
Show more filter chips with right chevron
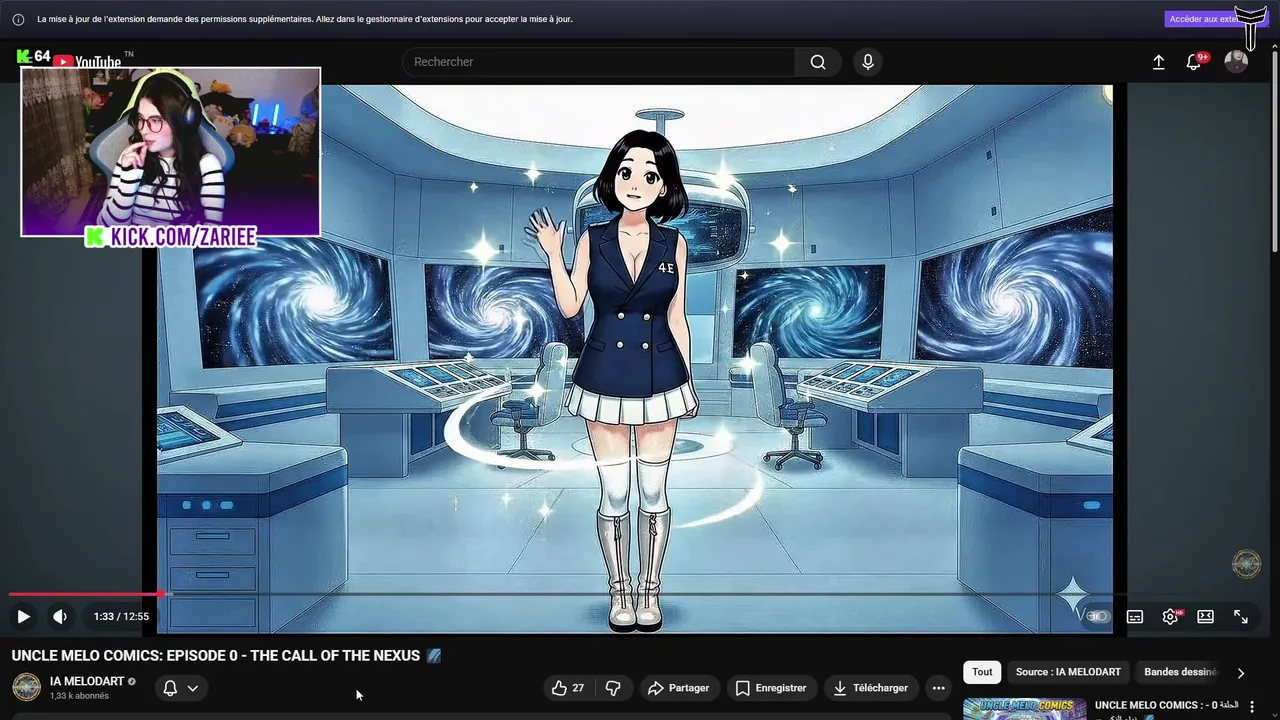pos(1241,673)
